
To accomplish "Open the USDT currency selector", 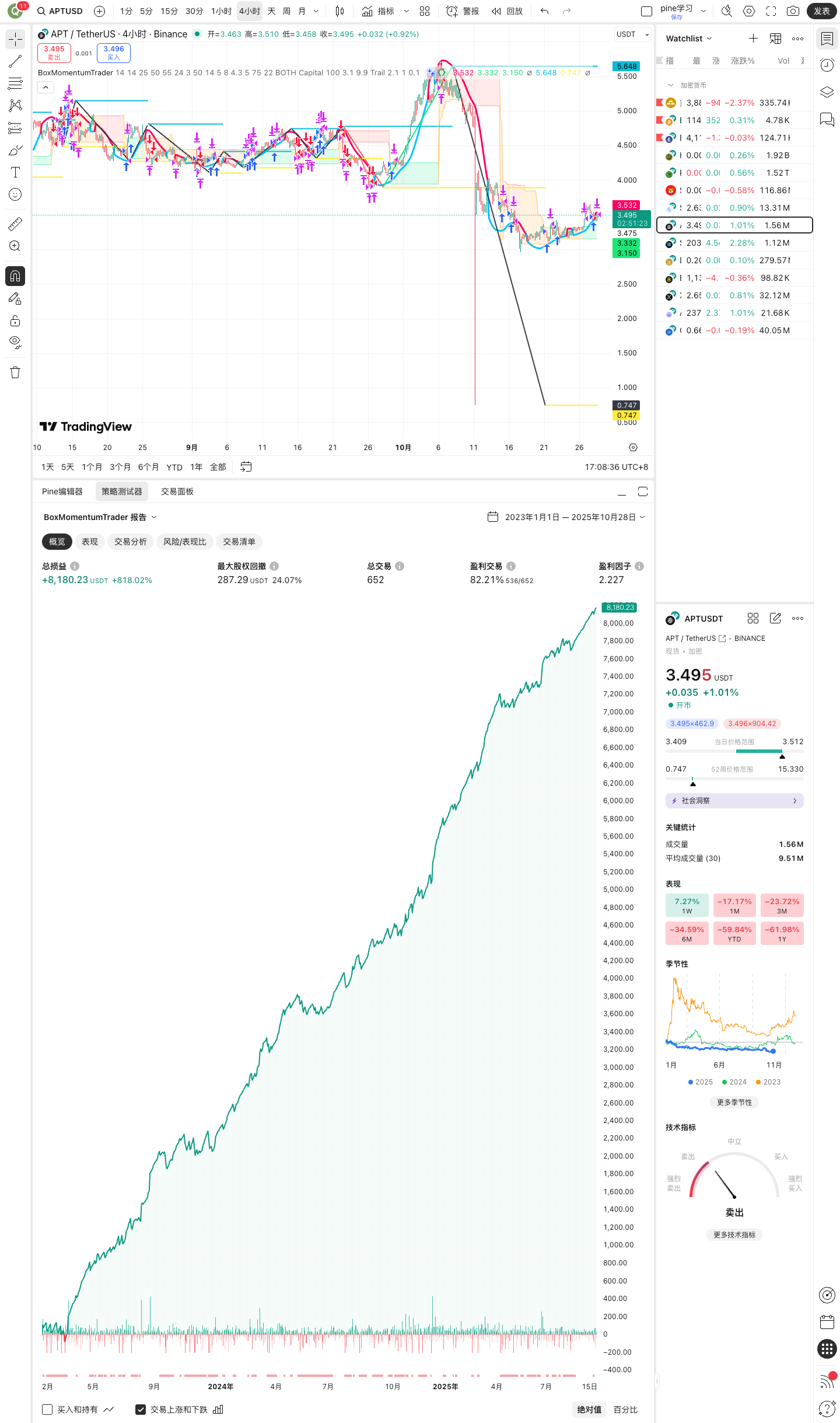I will click(632, 34).
